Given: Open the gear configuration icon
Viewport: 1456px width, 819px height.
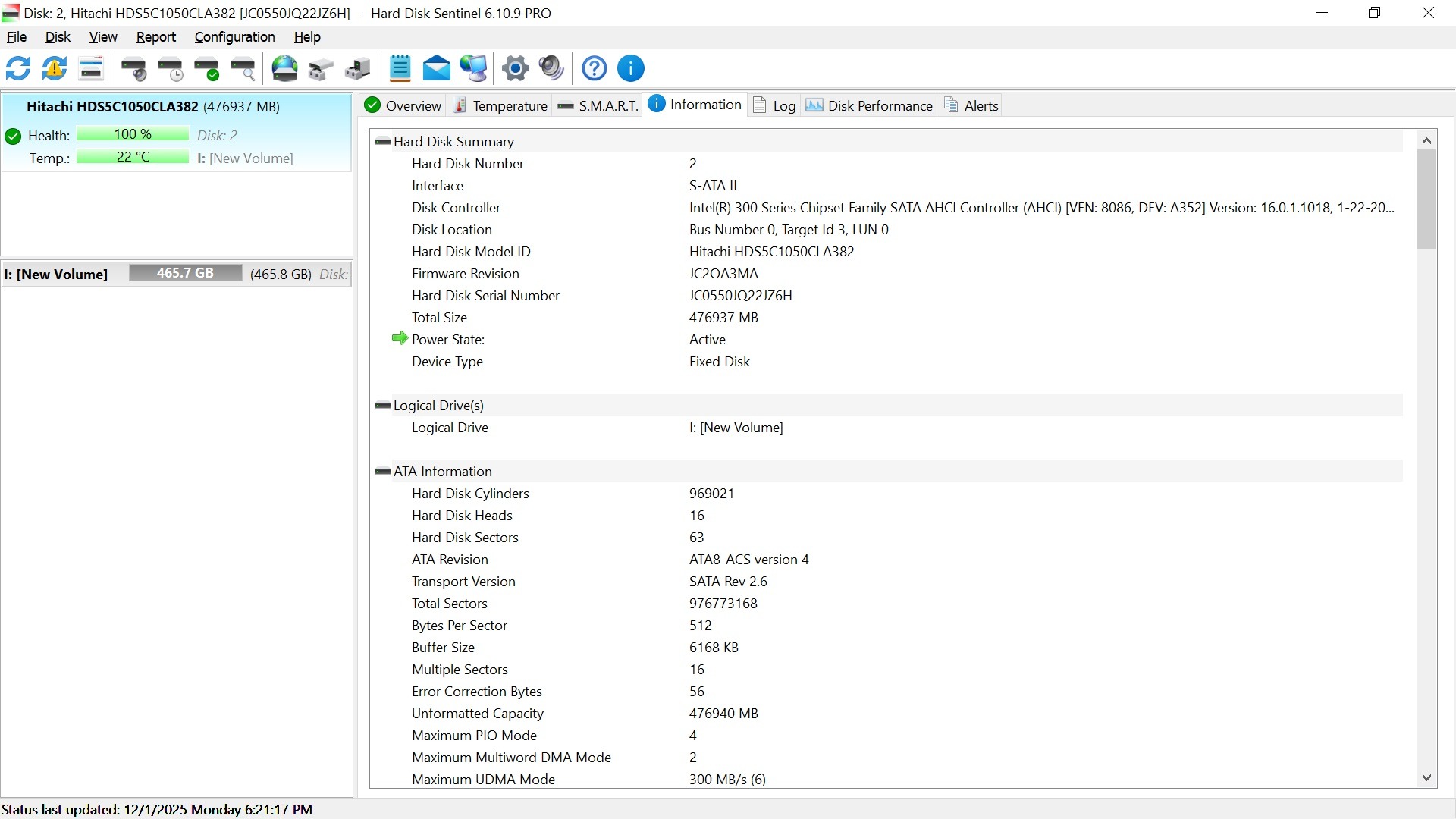Looking at the screenshot, I should pos(515,68).
